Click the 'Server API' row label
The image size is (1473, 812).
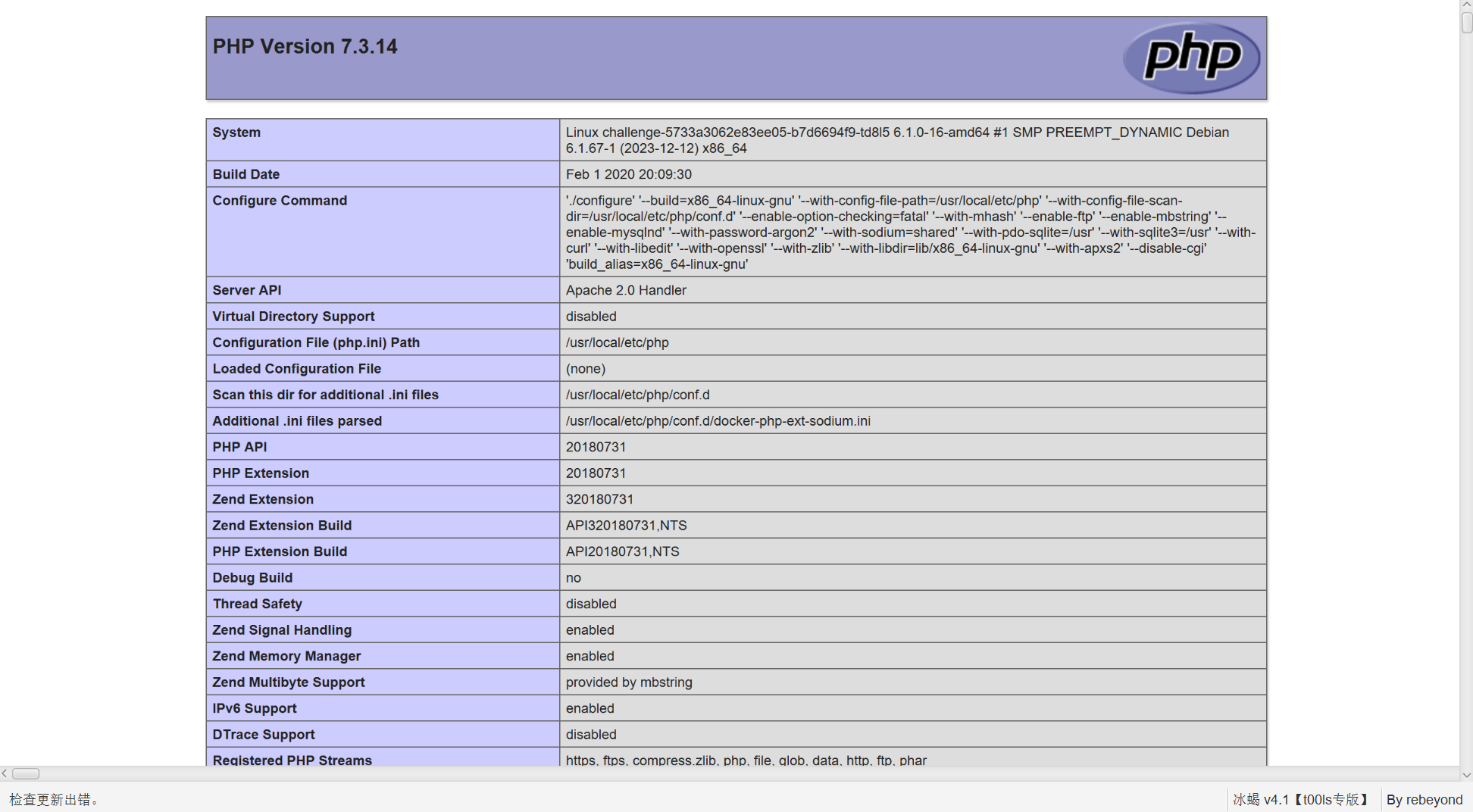pyautogui.click(x=246, y=290)
